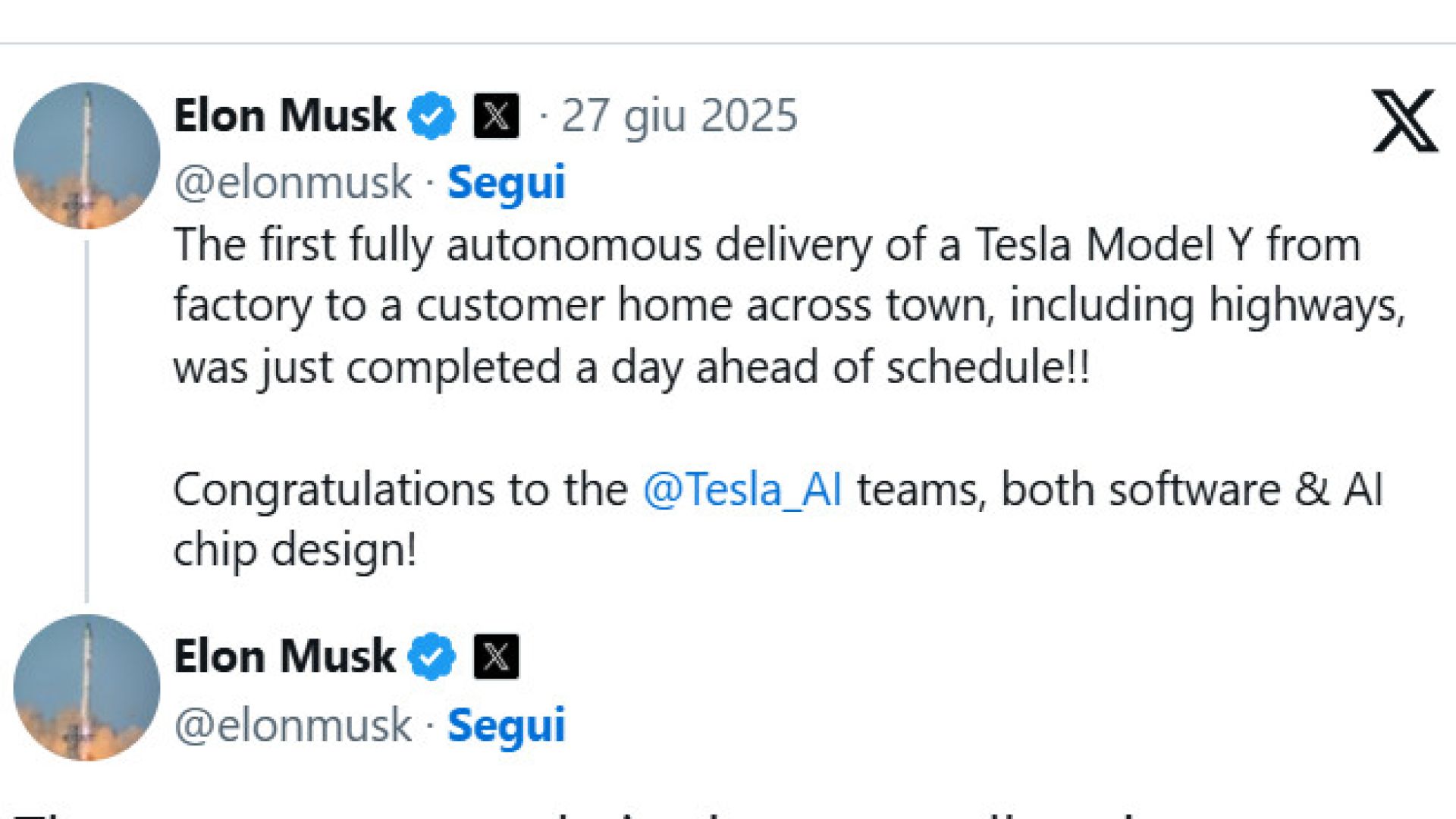Click the Elon Musk name in second tweet
This screenshot has width=1456, height=819.
pyautogui.click(x=284, y=657)
